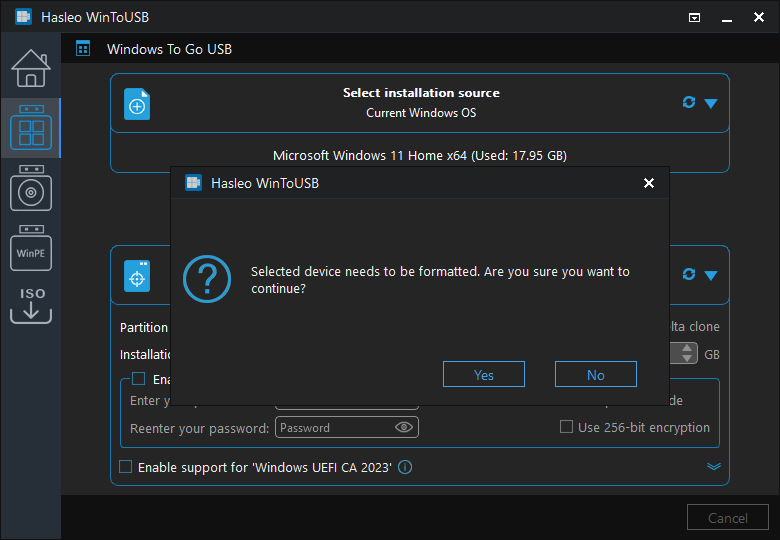Viewport: 780px width, 540px height.
Task: Click the Reenter password input field
Action: [347, 427]
